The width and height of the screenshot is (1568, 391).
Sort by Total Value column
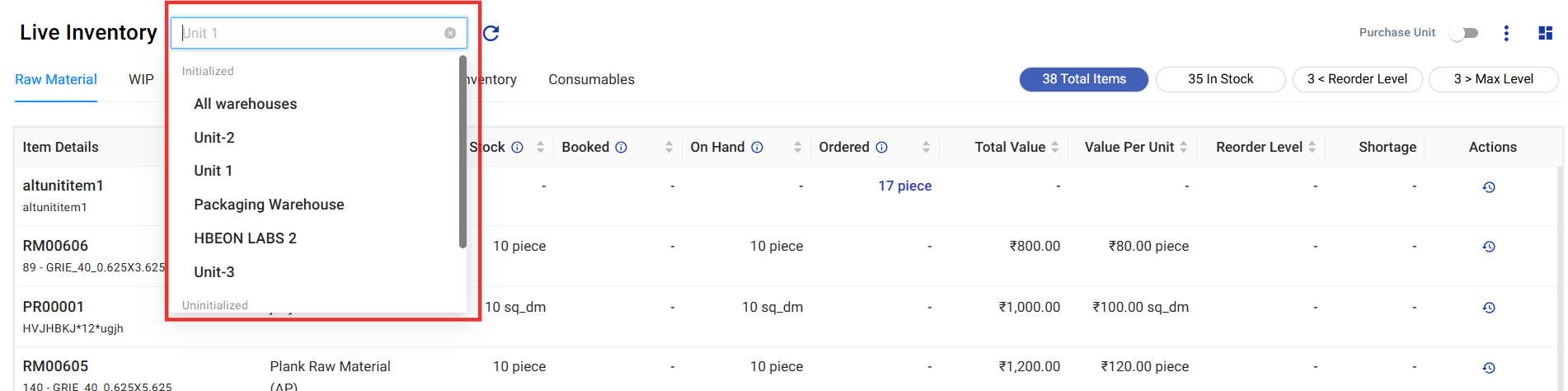[x=1054, y=147]
